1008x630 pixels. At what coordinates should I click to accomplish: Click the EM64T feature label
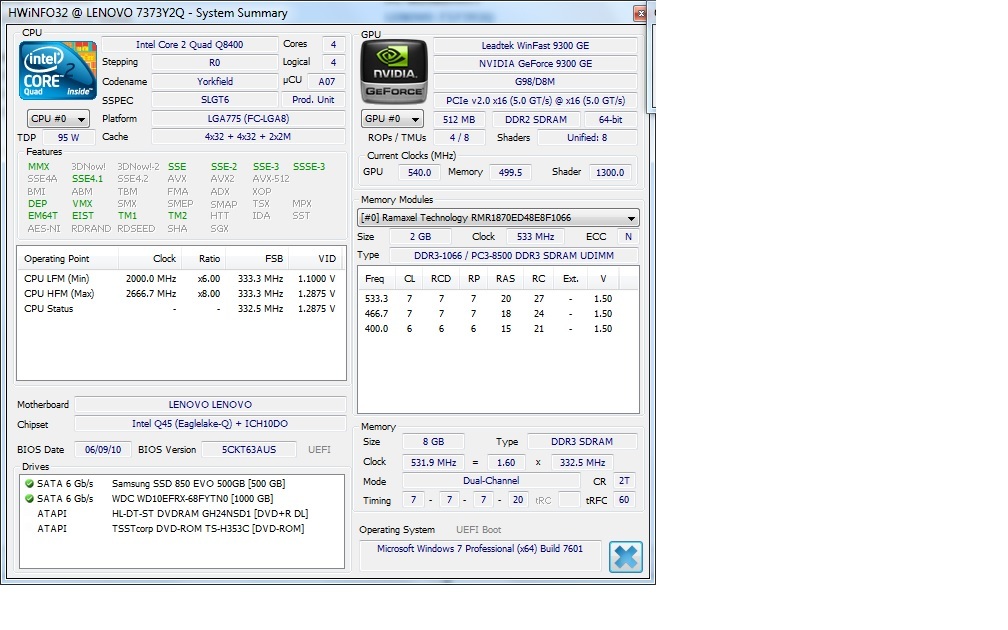click(x=42, y=215)
